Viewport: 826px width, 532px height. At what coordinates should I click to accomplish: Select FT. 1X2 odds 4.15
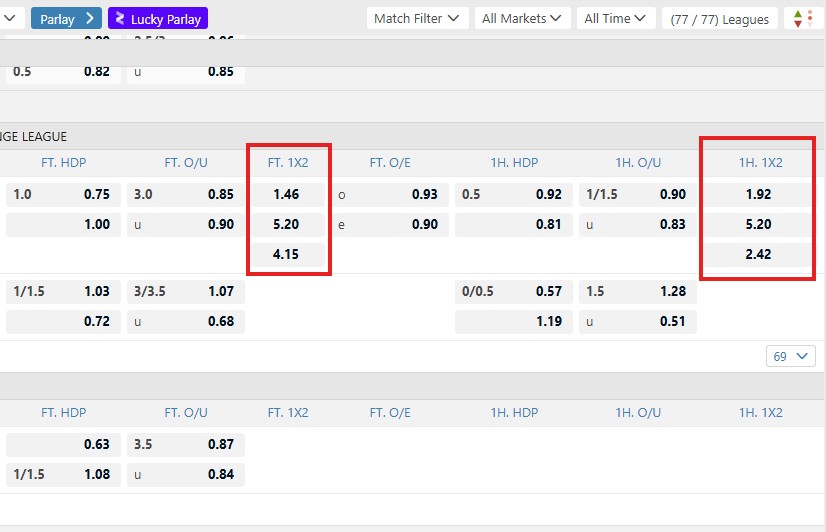pos(287,254)
